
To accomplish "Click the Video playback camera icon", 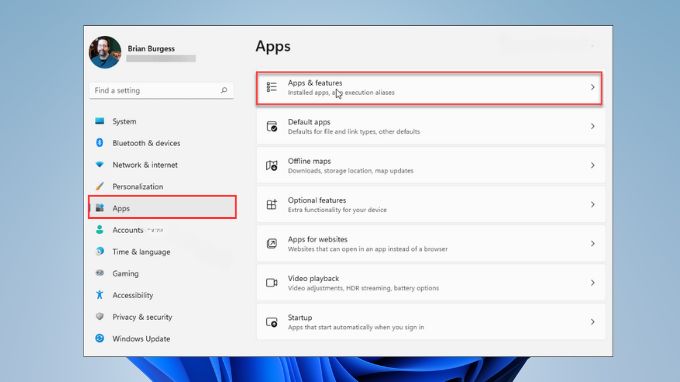I will [271, 283].
